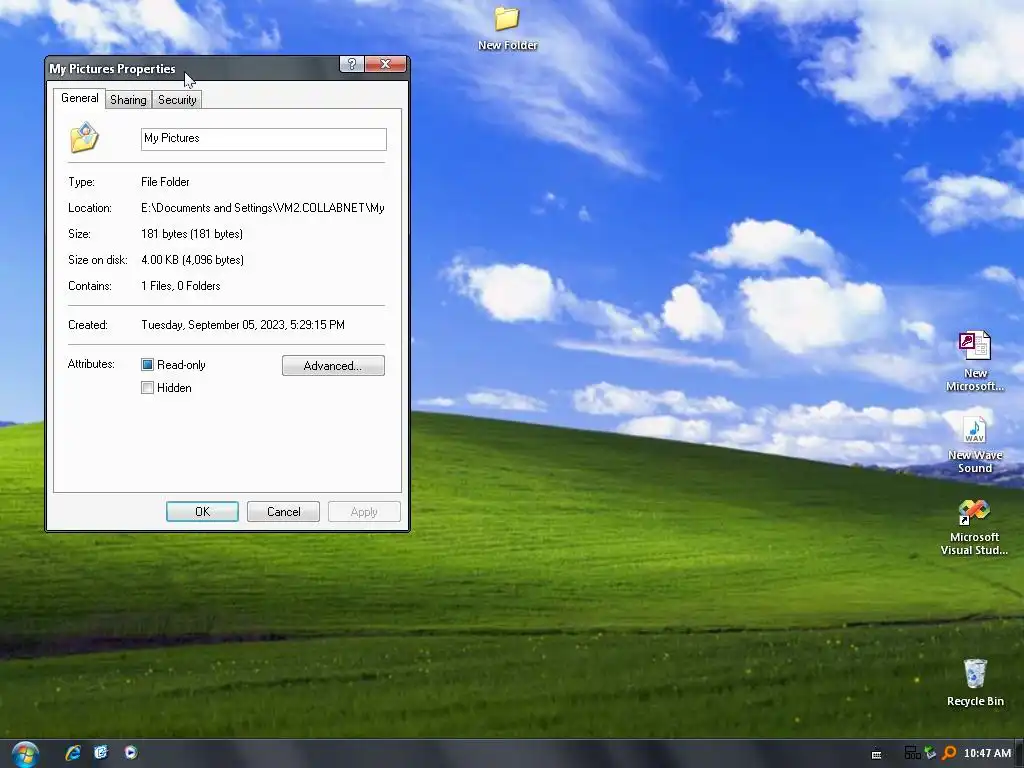Click the location path E:\Documents and Settings
The width and height of the screenshot is (1024, 768).
click(263, 208)
